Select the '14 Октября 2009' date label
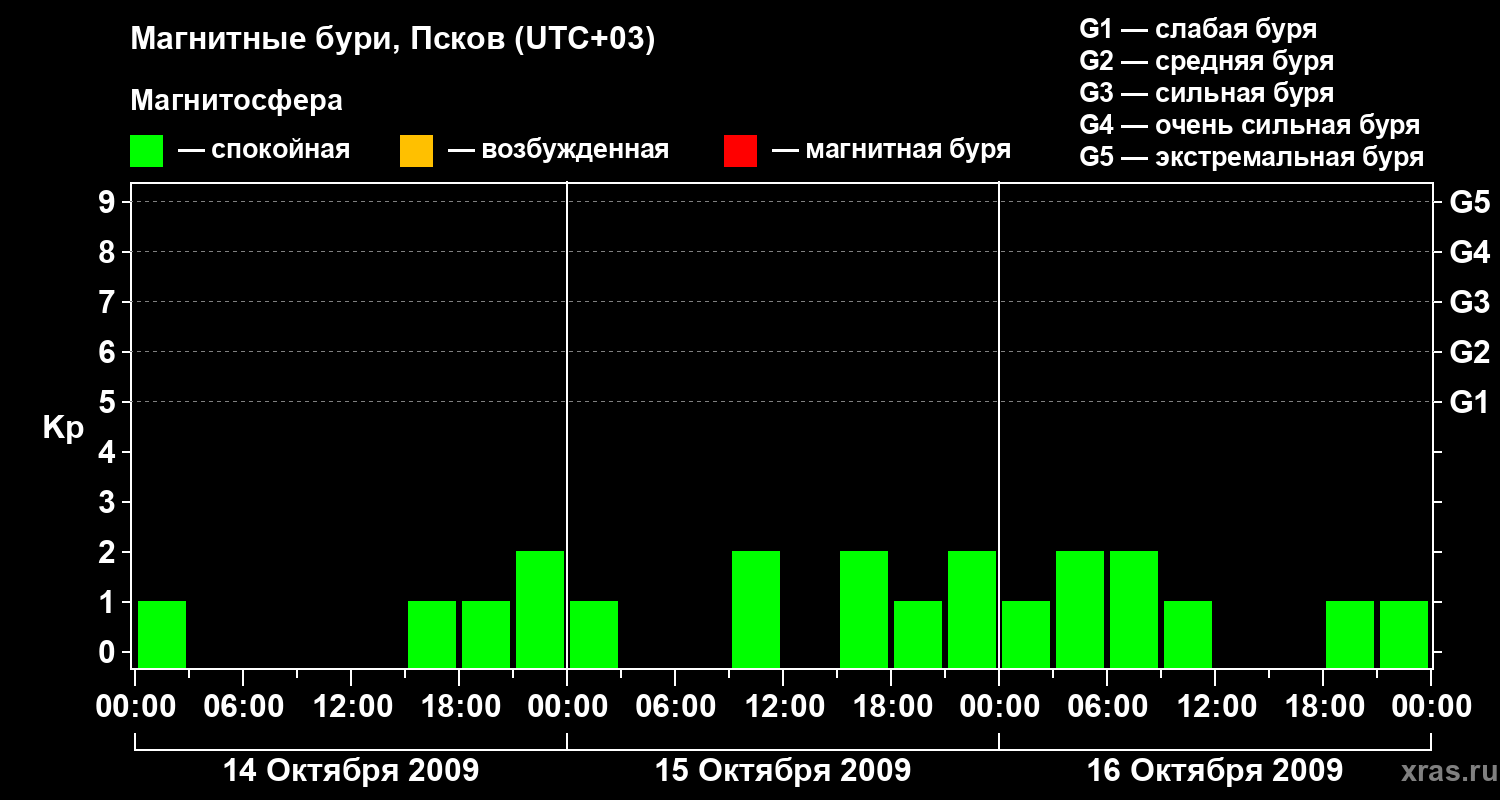This screenshot has height=800, width=1500. click(x=351, y=771)
